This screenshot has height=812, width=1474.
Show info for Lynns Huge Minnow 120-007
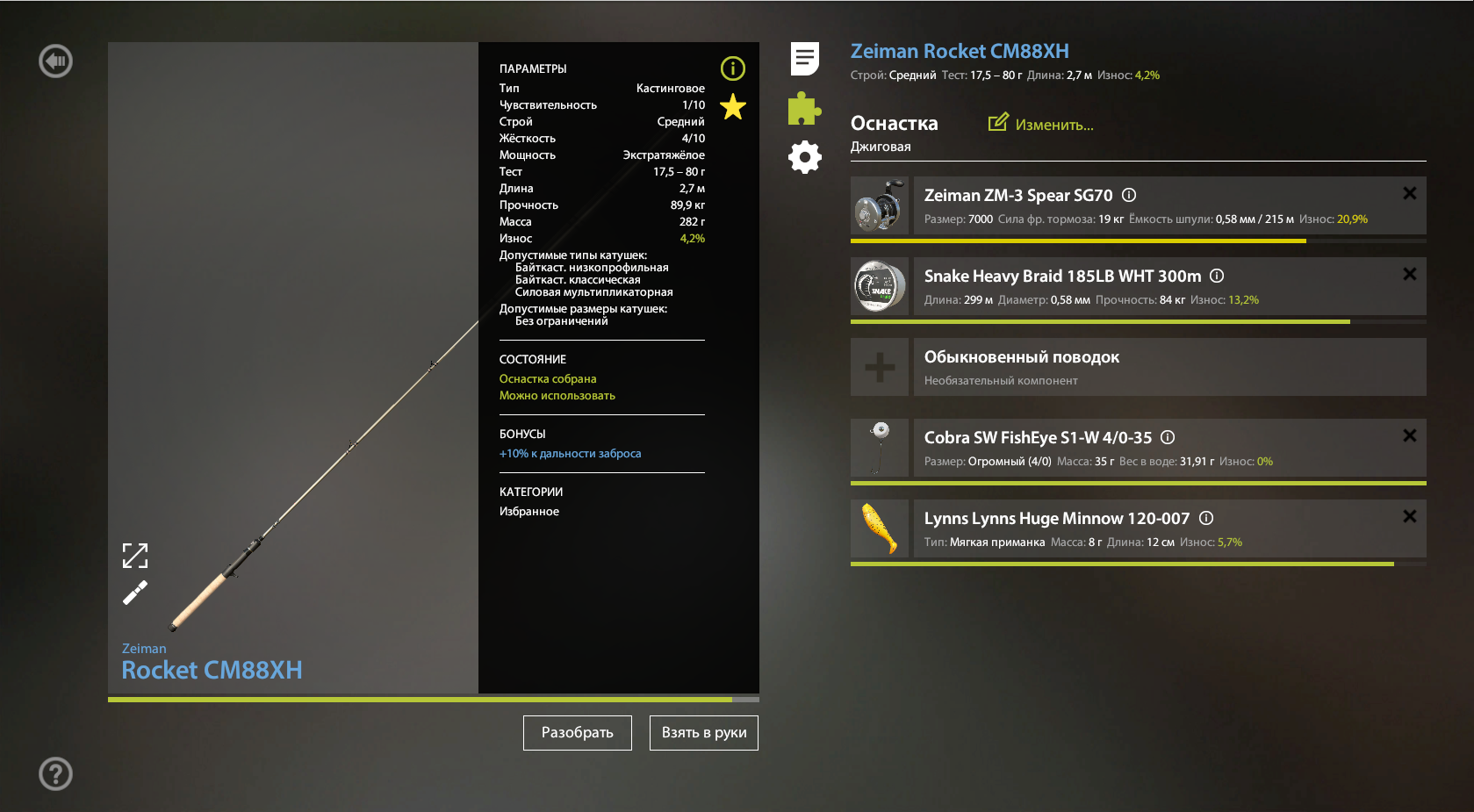coord(1206,518)
